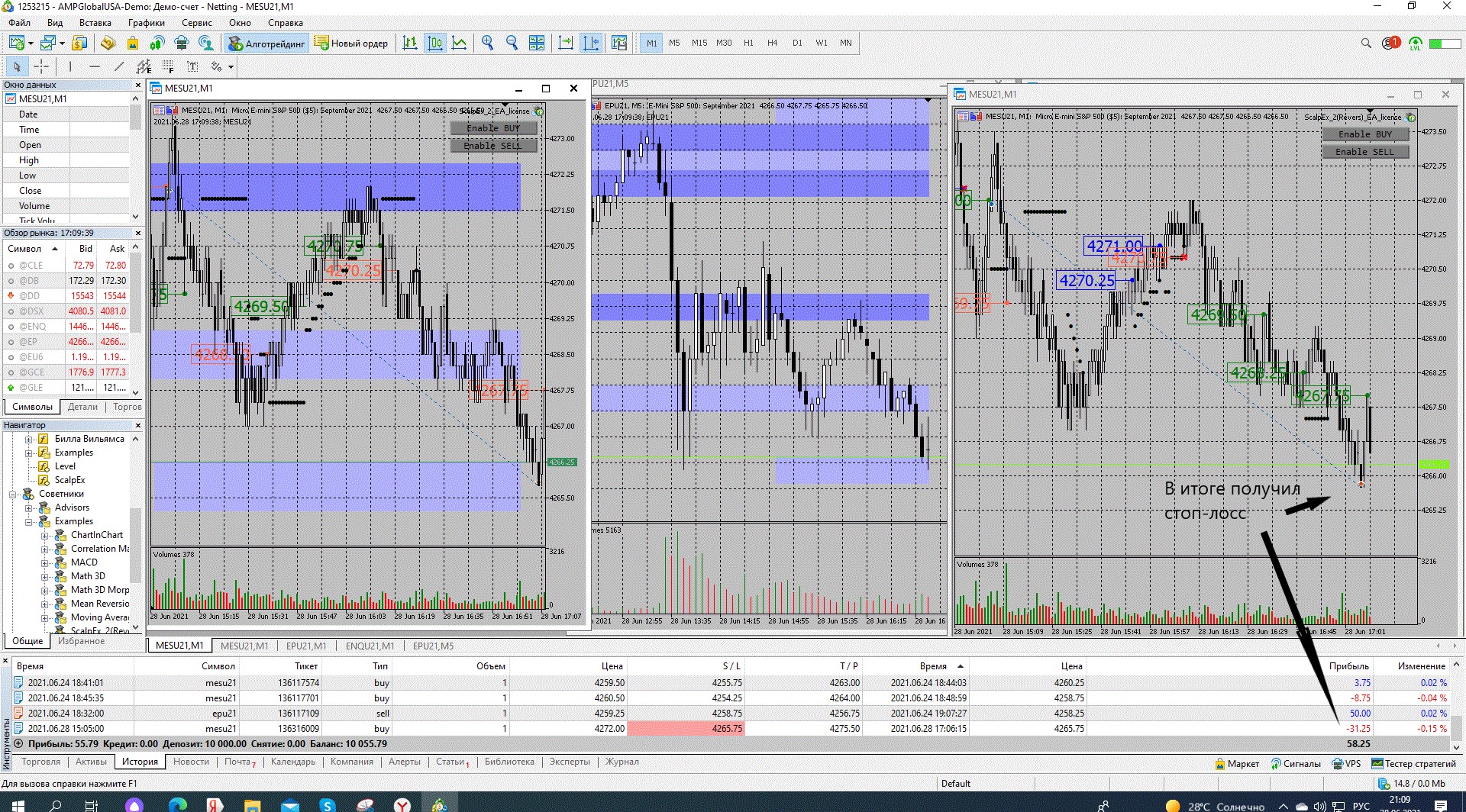
Task: Expand the Math 3D tree node
Action: pos(45,577)
